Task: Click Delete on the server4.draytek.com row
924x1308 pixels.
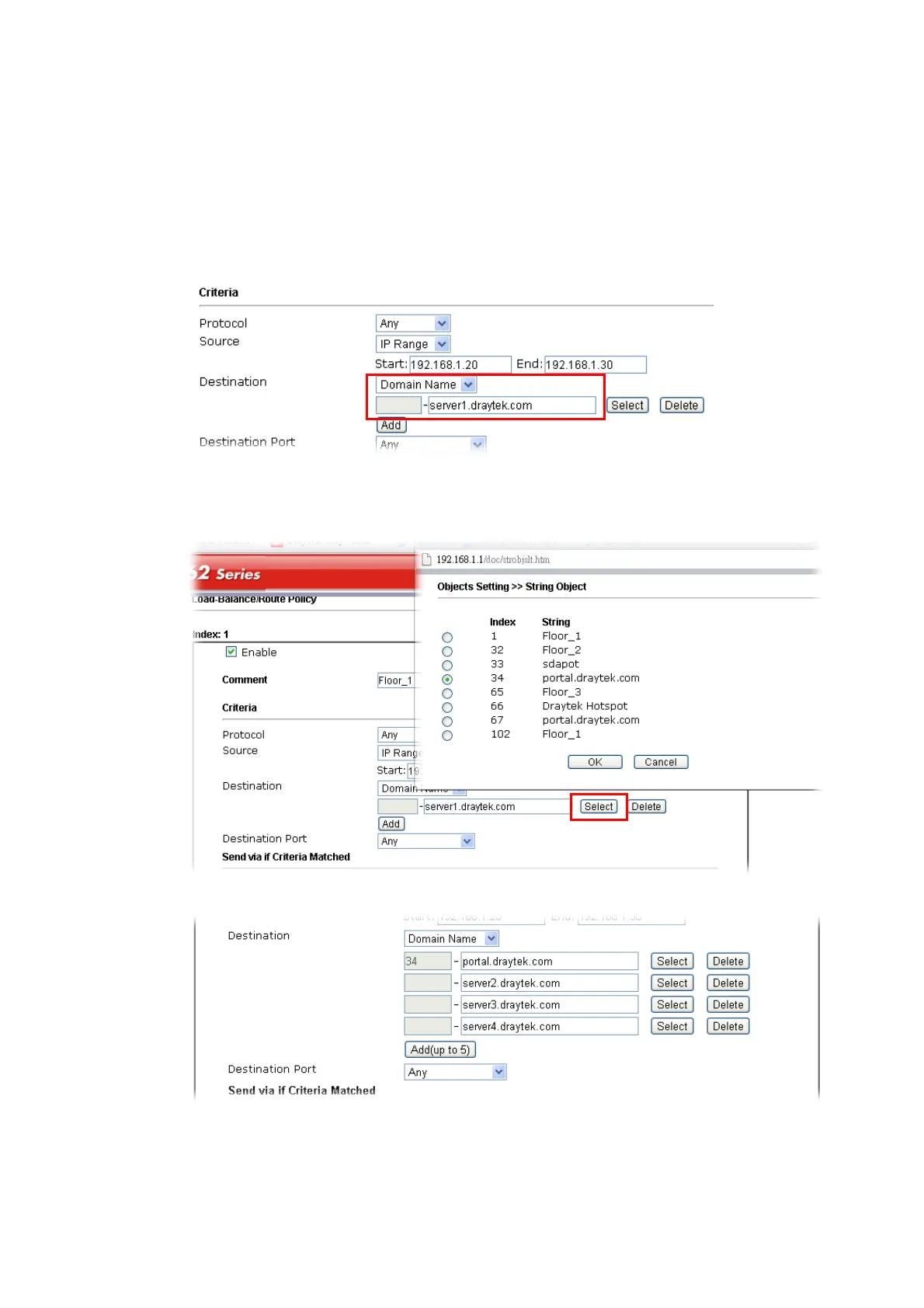Action: pyautogui.click(x=728, y=1027)
